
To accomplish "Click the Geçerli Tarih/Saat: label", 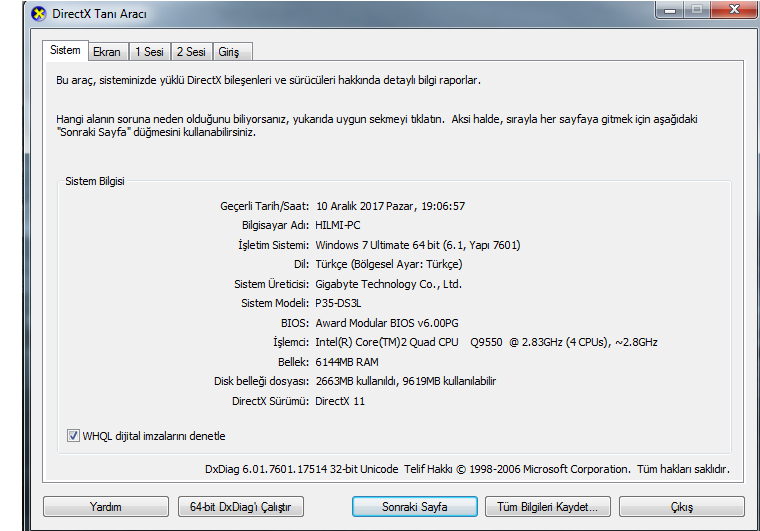I will coord(265,206).
